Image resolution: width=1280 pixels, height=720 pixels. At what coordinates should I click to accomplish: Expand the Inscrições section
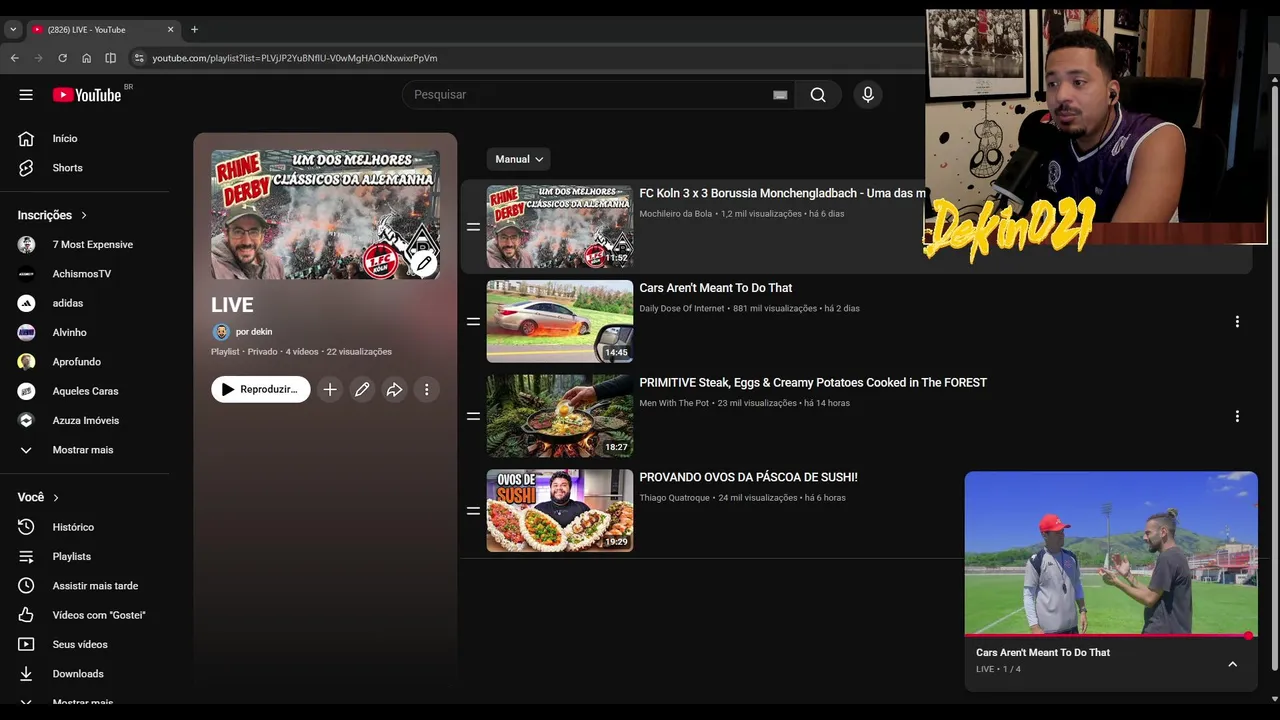click(52, 215)
